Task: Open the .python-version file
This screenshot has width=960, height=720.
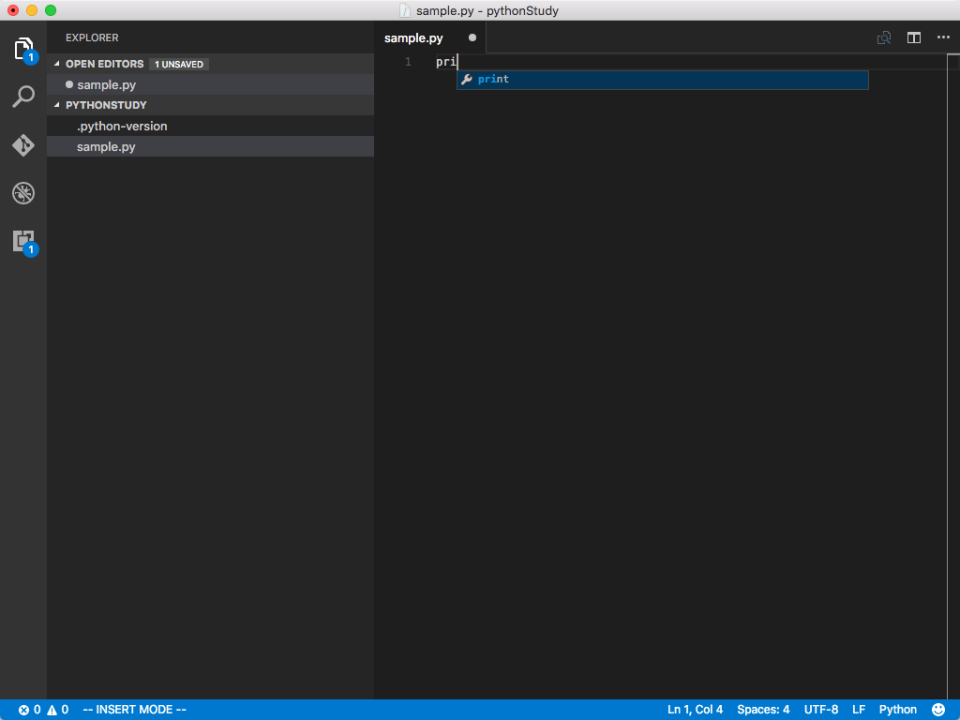Action: 210,126
